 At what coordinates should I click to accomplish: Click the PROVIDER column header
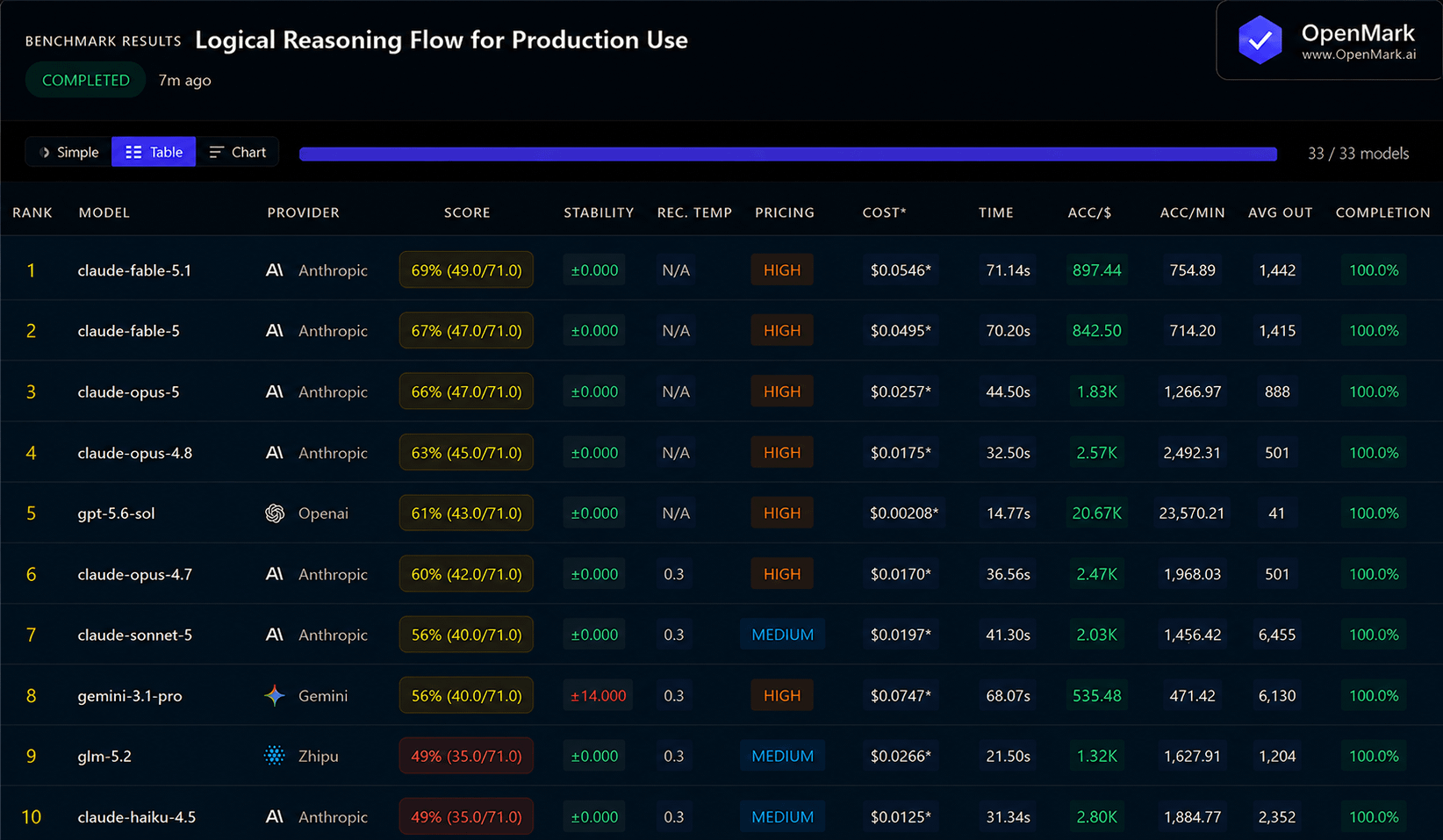tap(303, 212)
